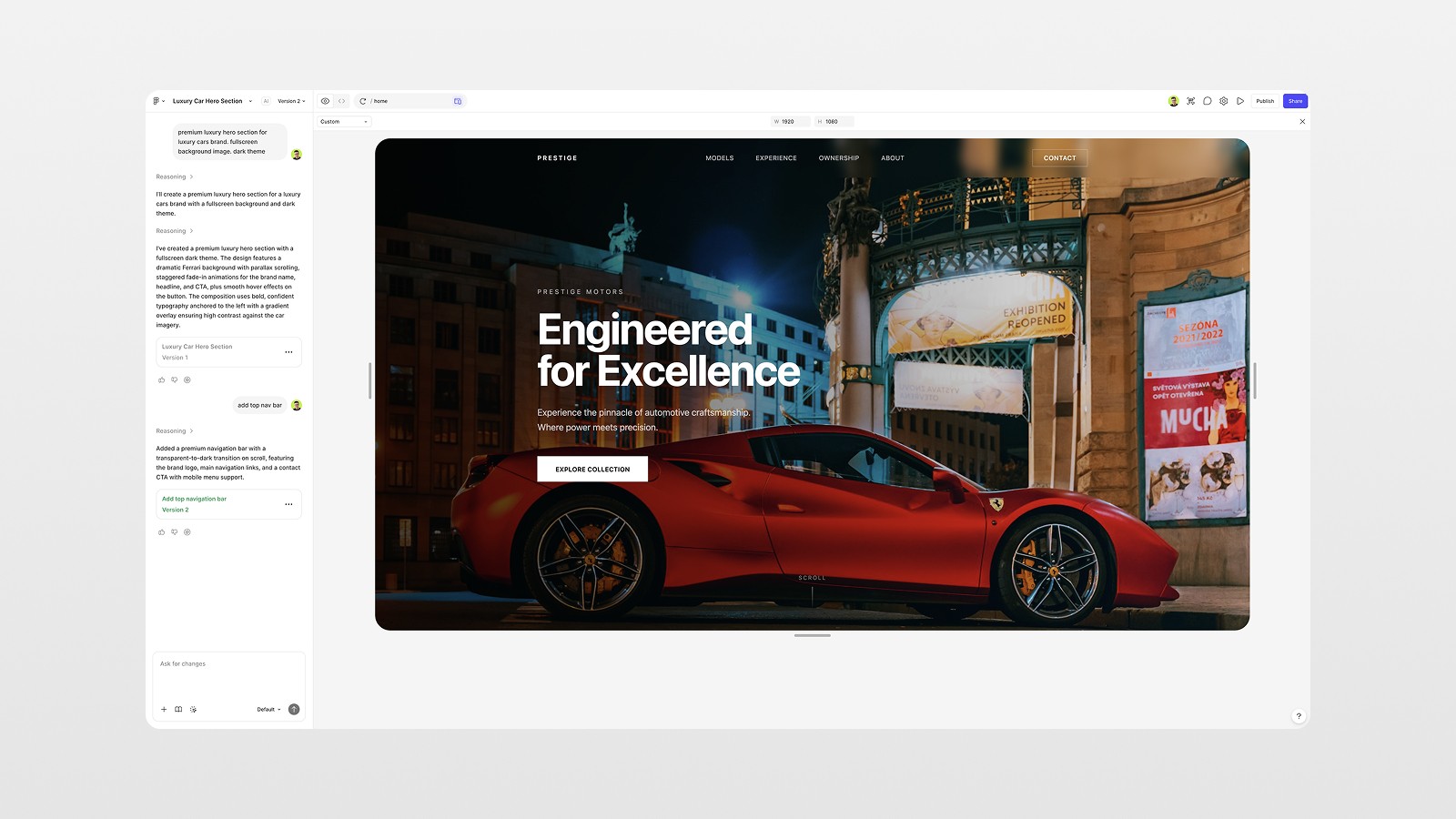Click the target icon under the Version 2 card
The width and height of the screenshot is (1456, 819).
tap(187, 532)
